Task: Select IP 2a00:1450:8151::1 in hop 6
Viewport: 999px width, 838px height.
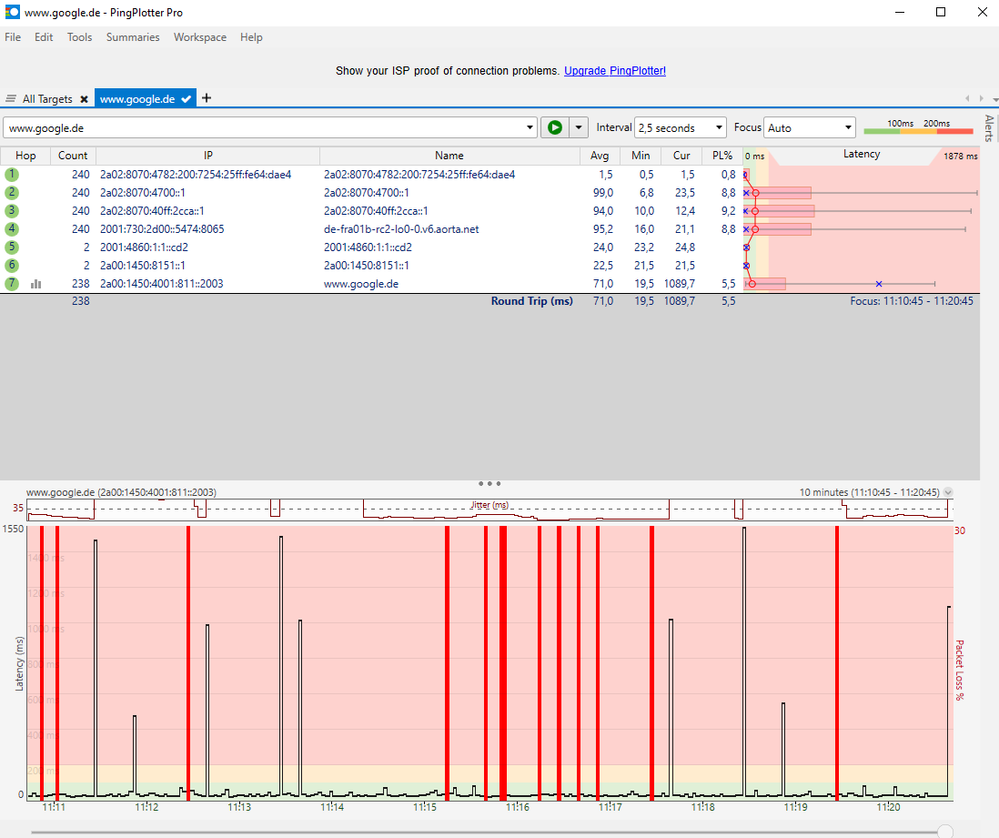Action: pyautogui.click(x=143, y=265)
